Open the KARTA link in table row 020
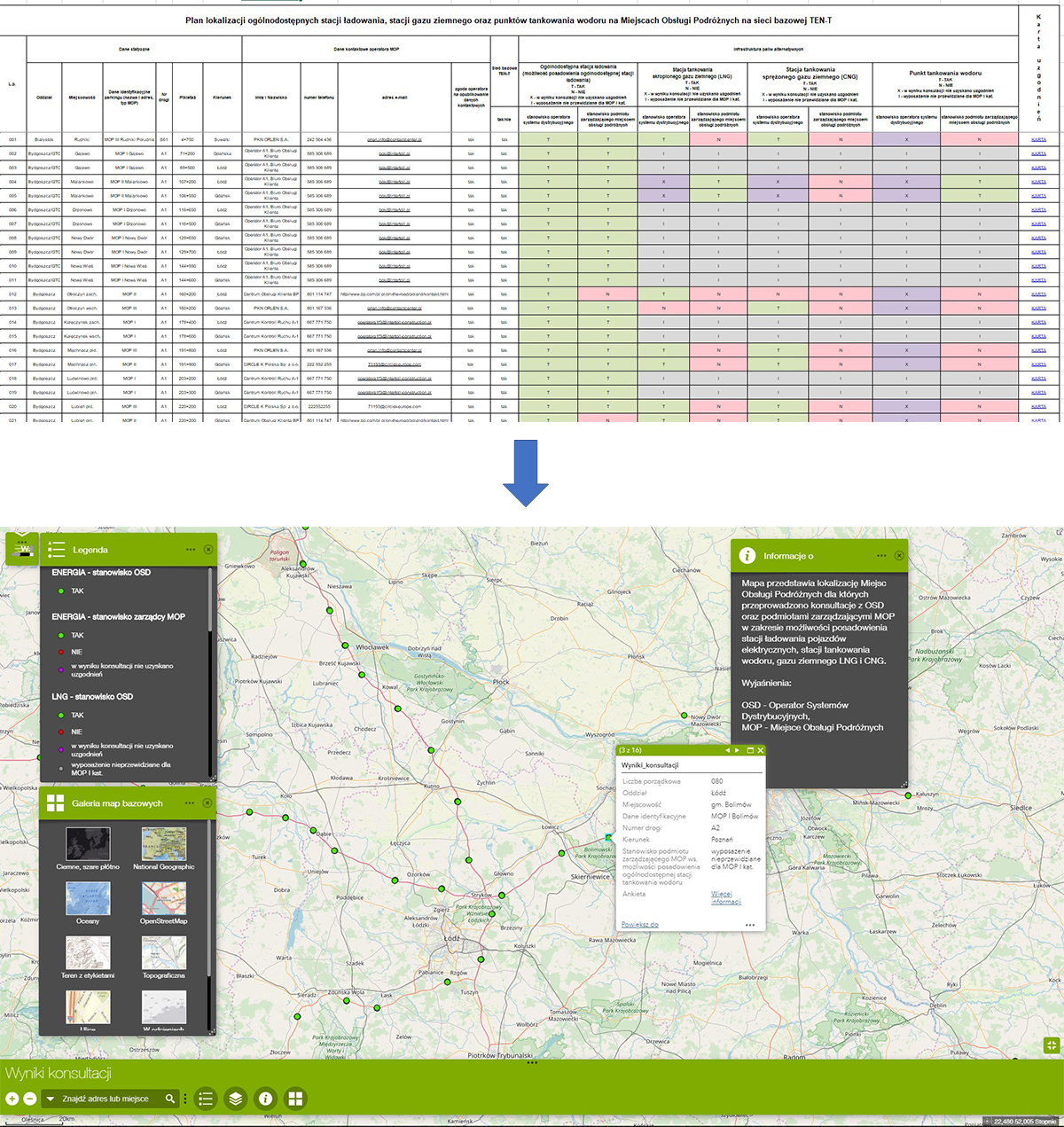1064x1127 pixels. 1038,407
